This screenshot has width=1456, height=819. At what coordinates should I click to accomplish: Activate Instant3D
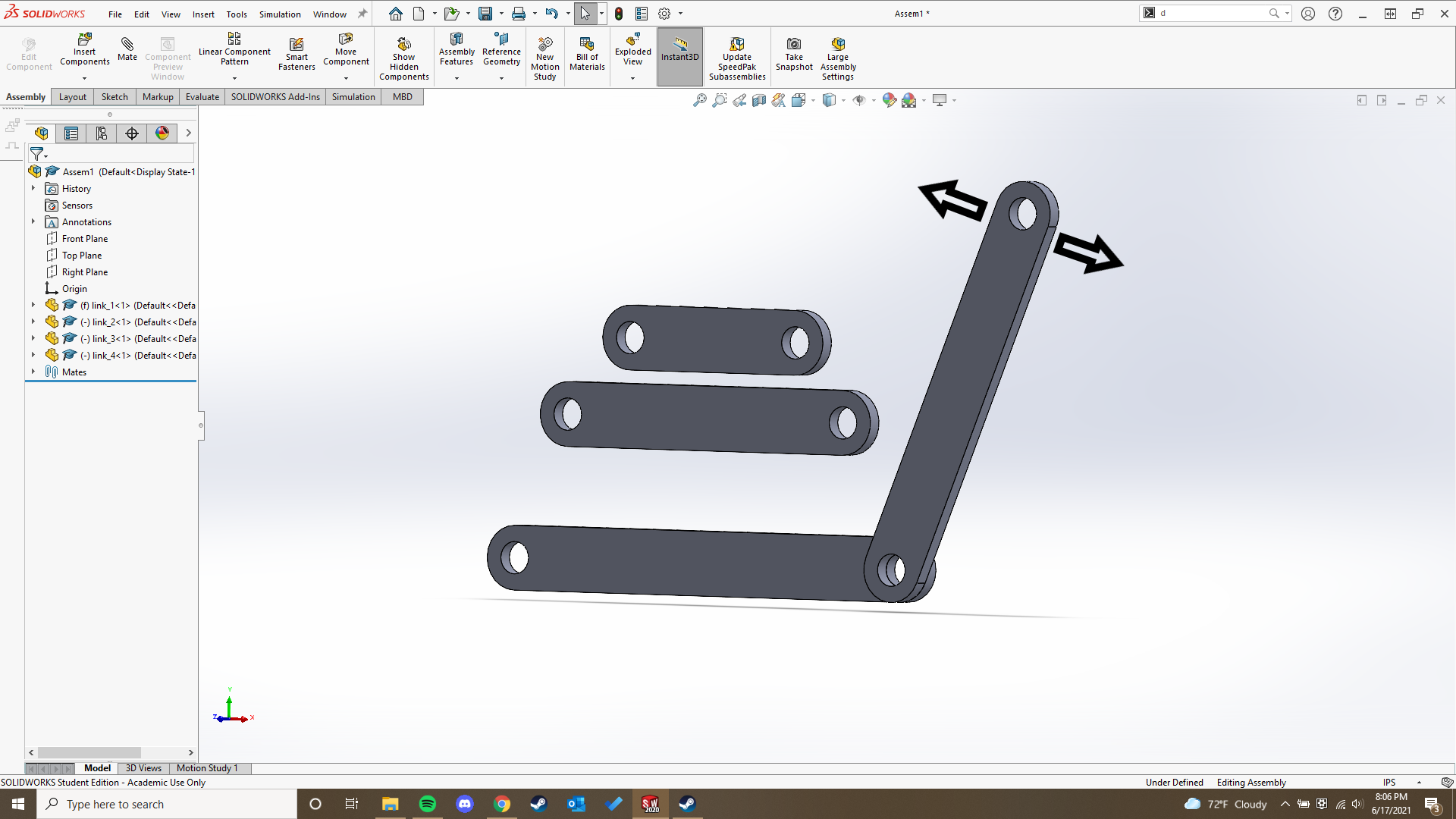coord(679,53)
